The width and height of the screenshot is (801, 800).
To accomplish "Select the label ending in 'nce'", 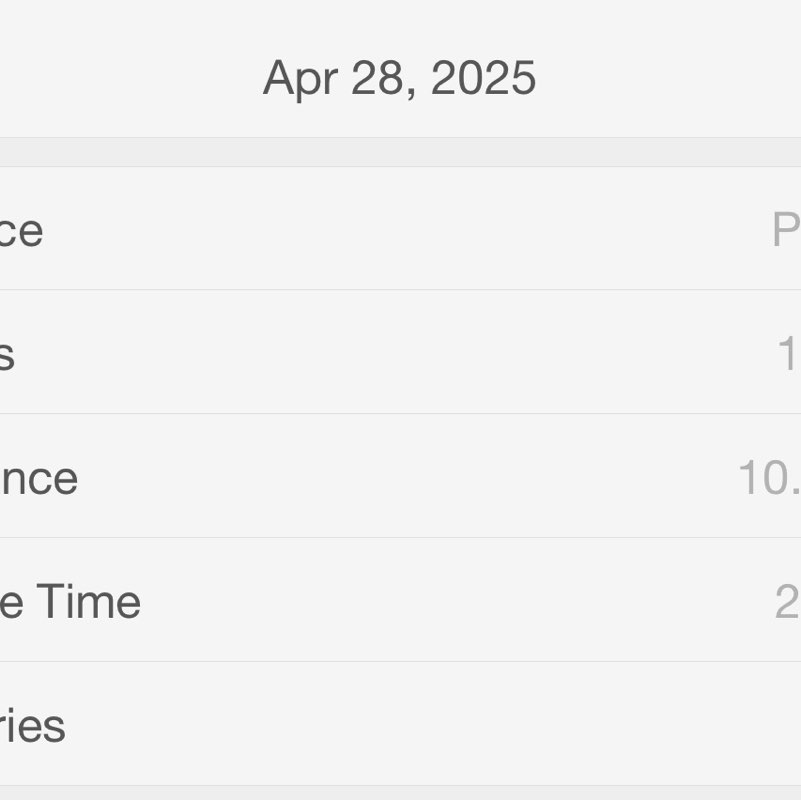I will pyautogui.click(x=38, y=478).
